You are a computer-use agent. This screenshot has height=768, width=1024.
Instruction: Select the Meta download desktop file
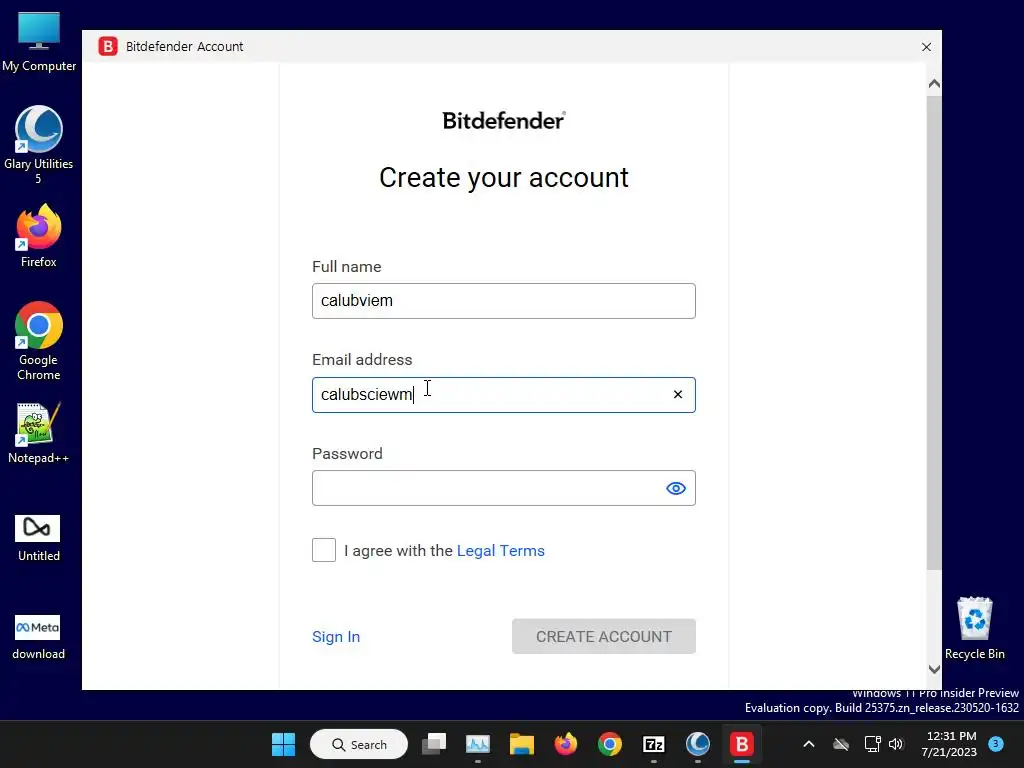pyautogui.click(x=39, y=637)
